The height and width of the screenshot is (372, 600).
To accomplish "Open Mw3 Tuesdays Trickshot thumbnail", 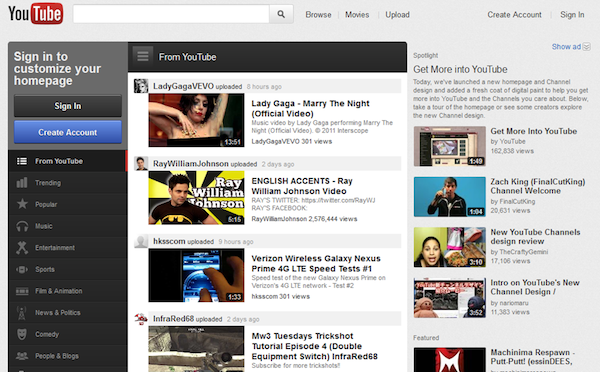I will 196,349.
